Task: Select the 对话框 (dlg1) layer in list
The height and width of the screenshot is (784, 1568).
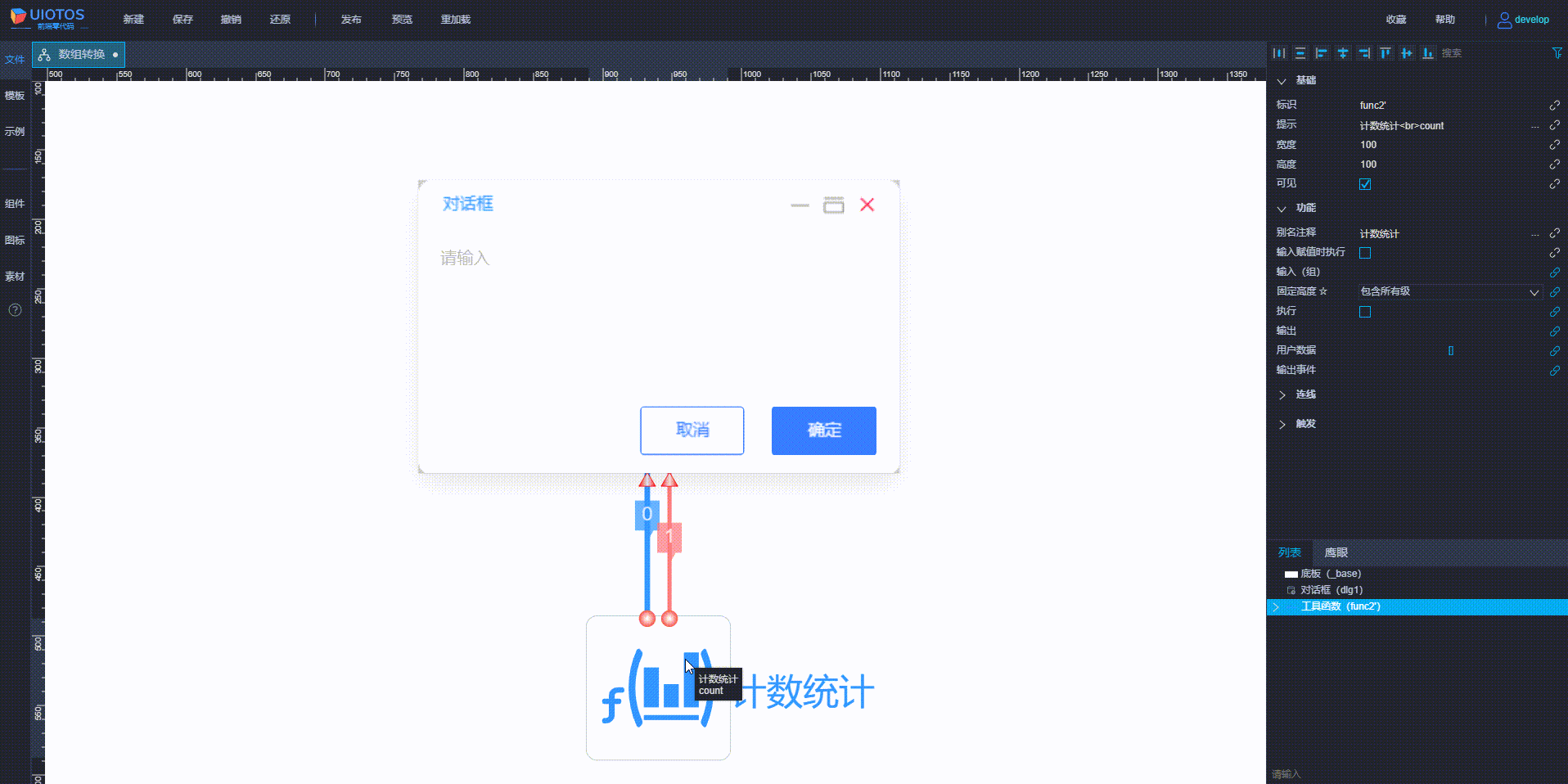Action: 1330,589
